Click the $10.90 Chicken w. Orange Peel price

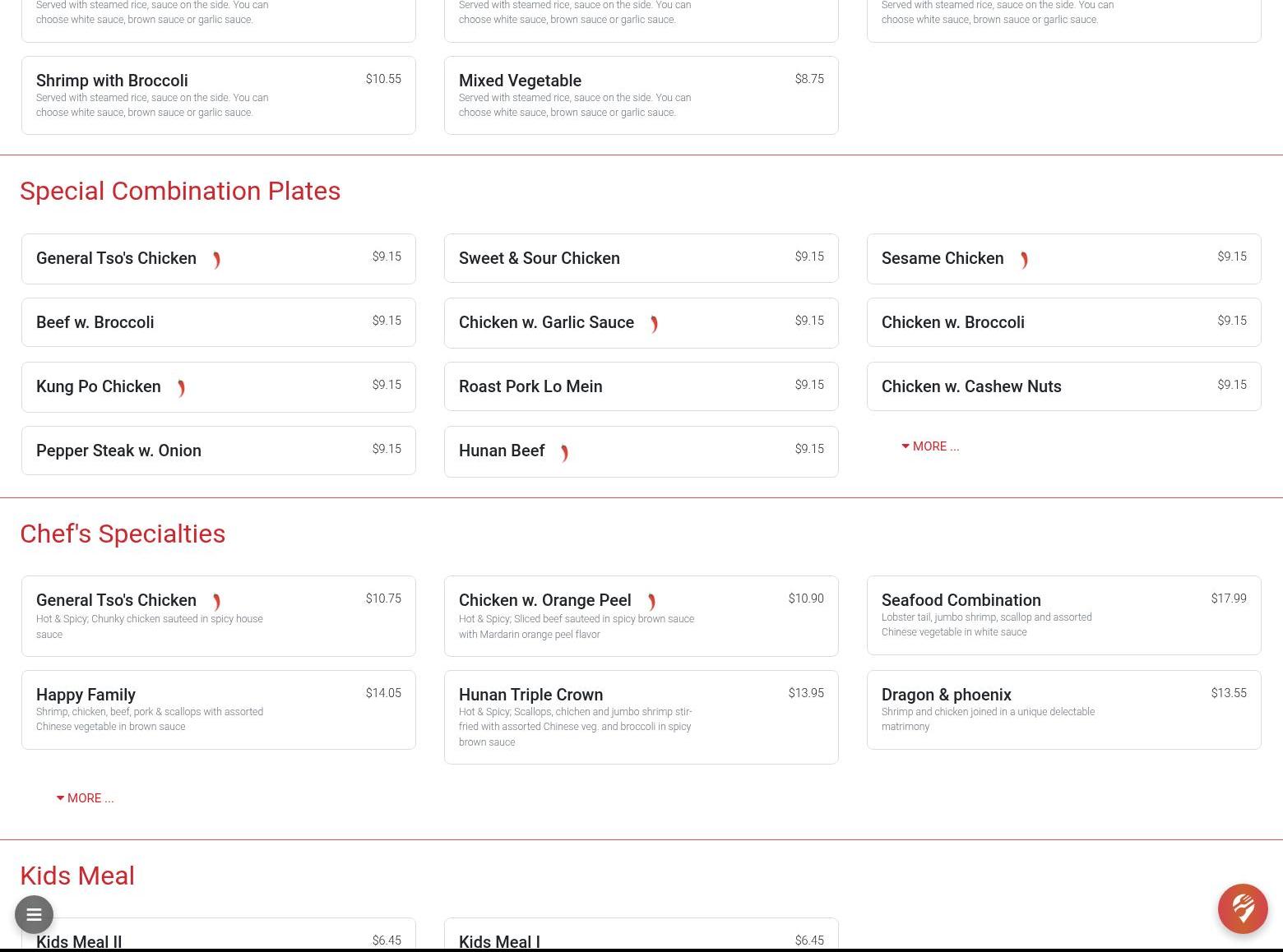point(806,598)
